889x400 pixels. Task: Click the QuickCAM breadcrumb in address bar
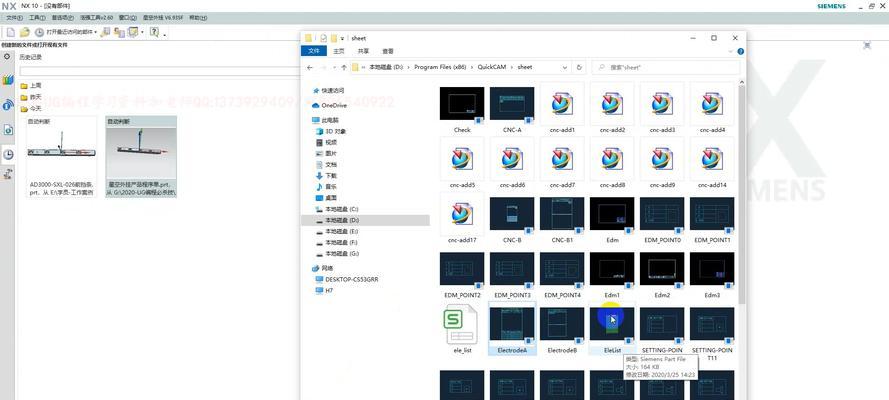click(492, 67)
